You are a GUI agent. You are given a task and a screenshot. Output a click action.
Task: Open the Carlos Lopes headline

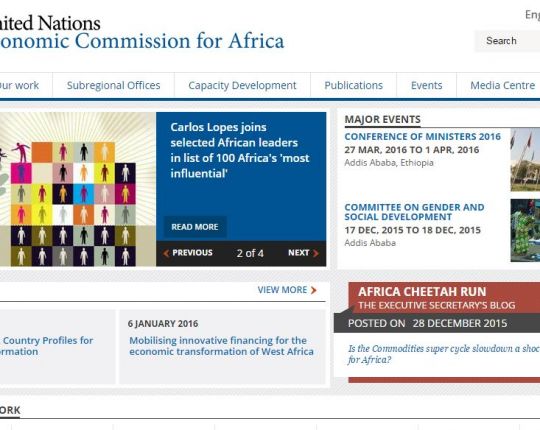[240, 150]
